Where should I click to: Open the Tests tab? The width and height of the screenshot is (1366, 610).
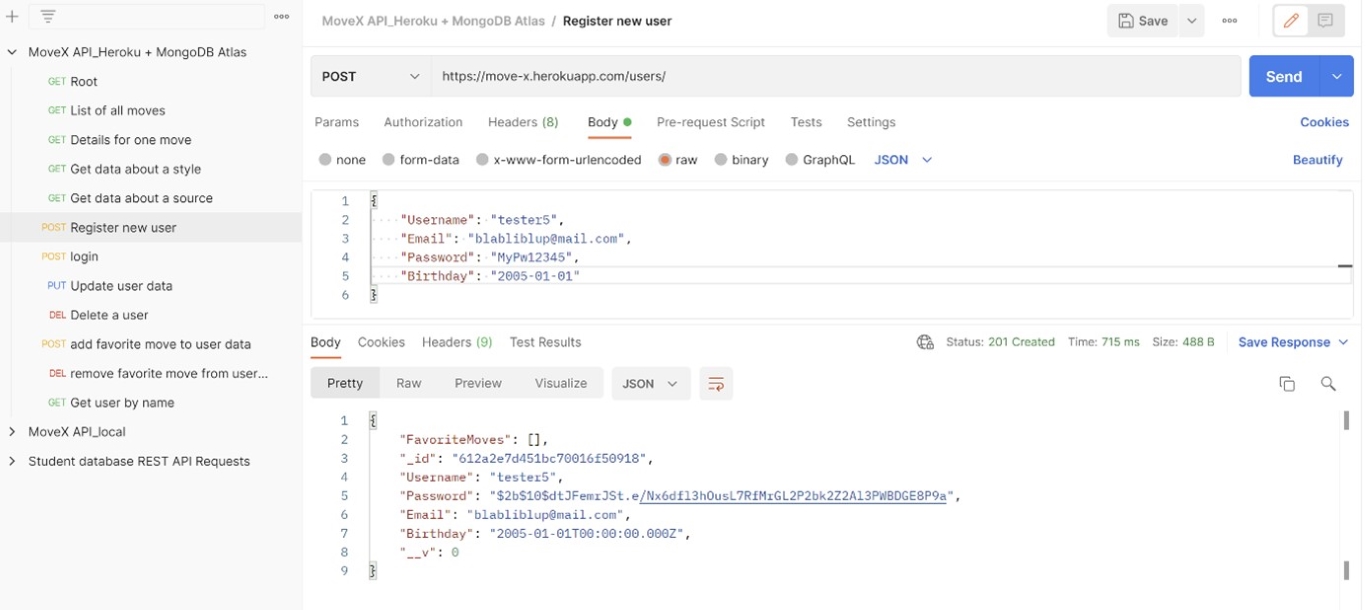(x=806, y=122)
